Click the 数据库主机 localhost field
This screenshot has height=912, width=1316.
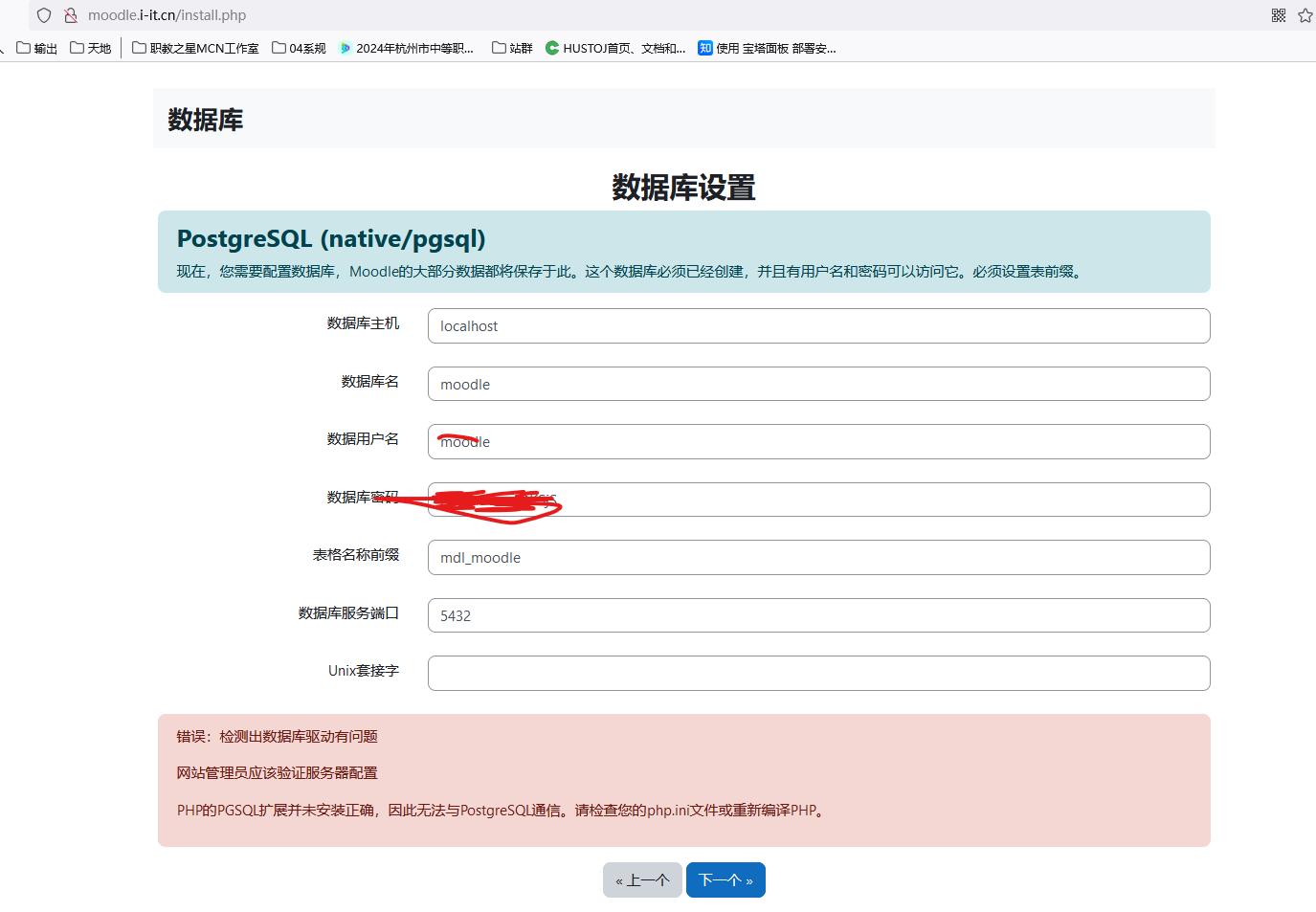coord(819,325)
